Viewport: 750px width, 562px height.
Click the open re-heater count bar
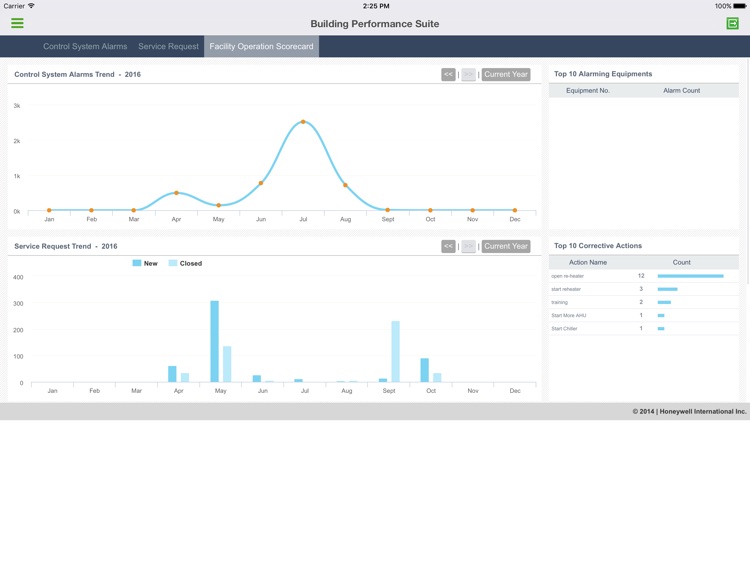tap(690, 276)
